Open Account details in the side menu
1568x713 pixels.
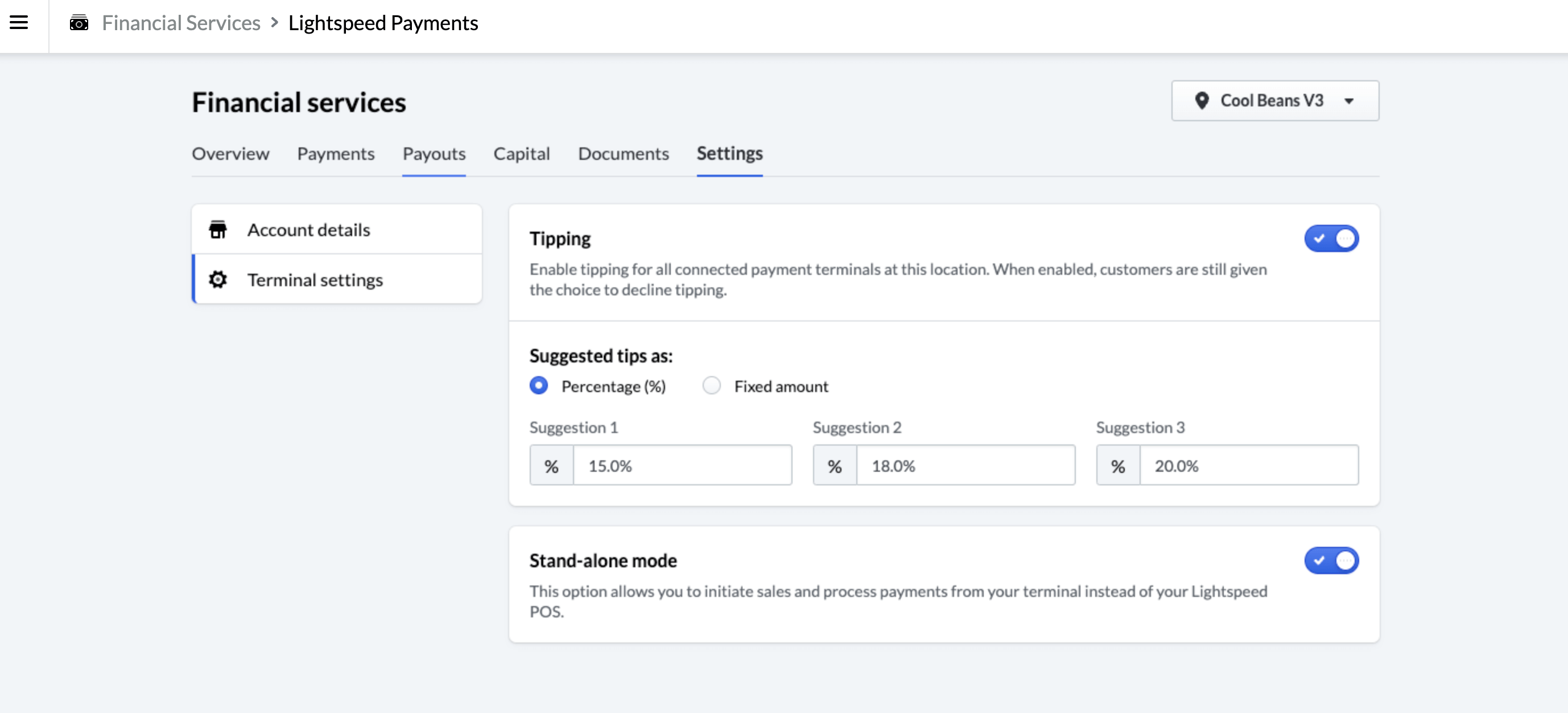point(337,229)
